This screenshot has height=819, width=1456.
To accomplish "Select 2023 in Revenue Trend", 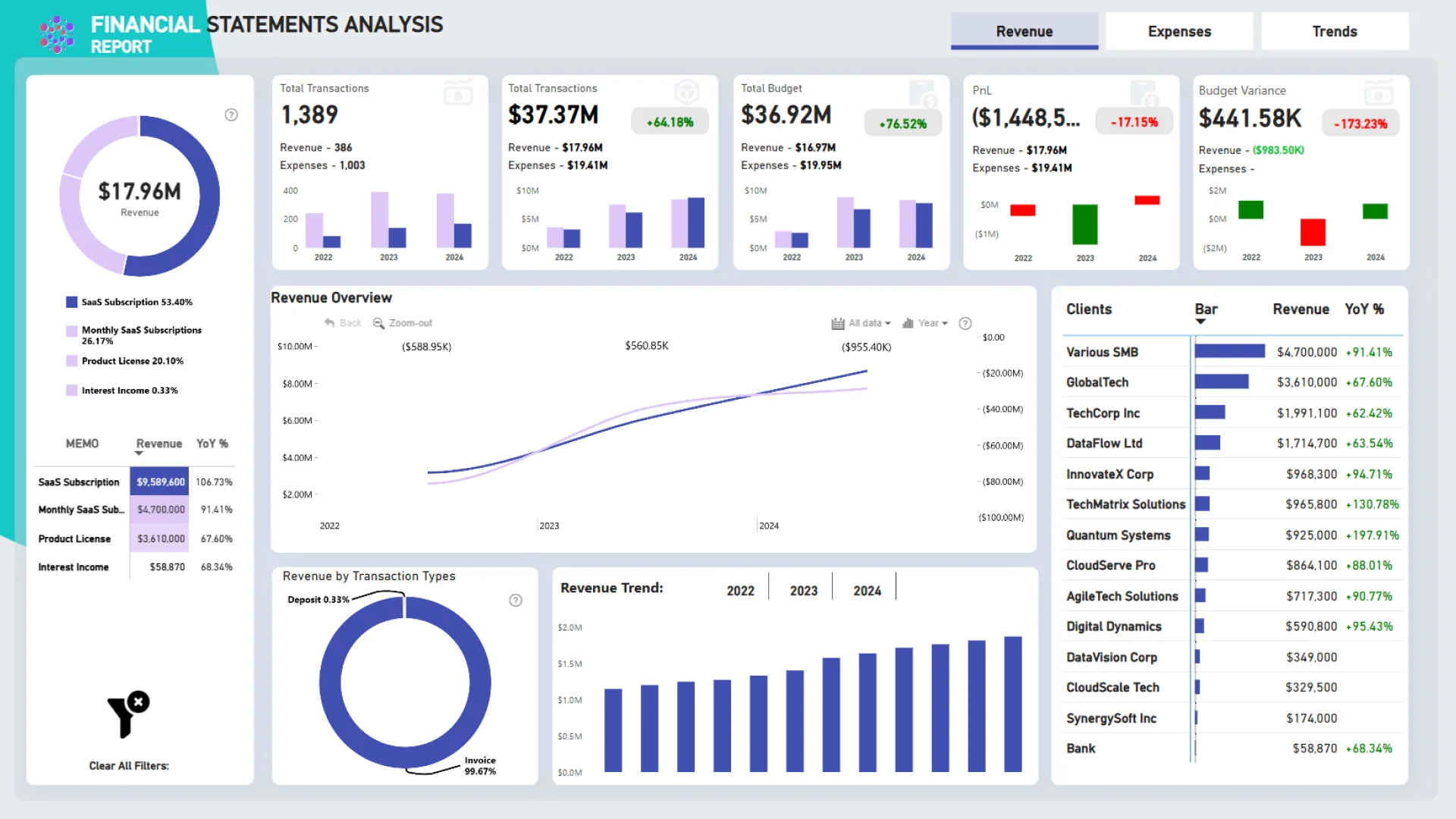I will (803, 591).
